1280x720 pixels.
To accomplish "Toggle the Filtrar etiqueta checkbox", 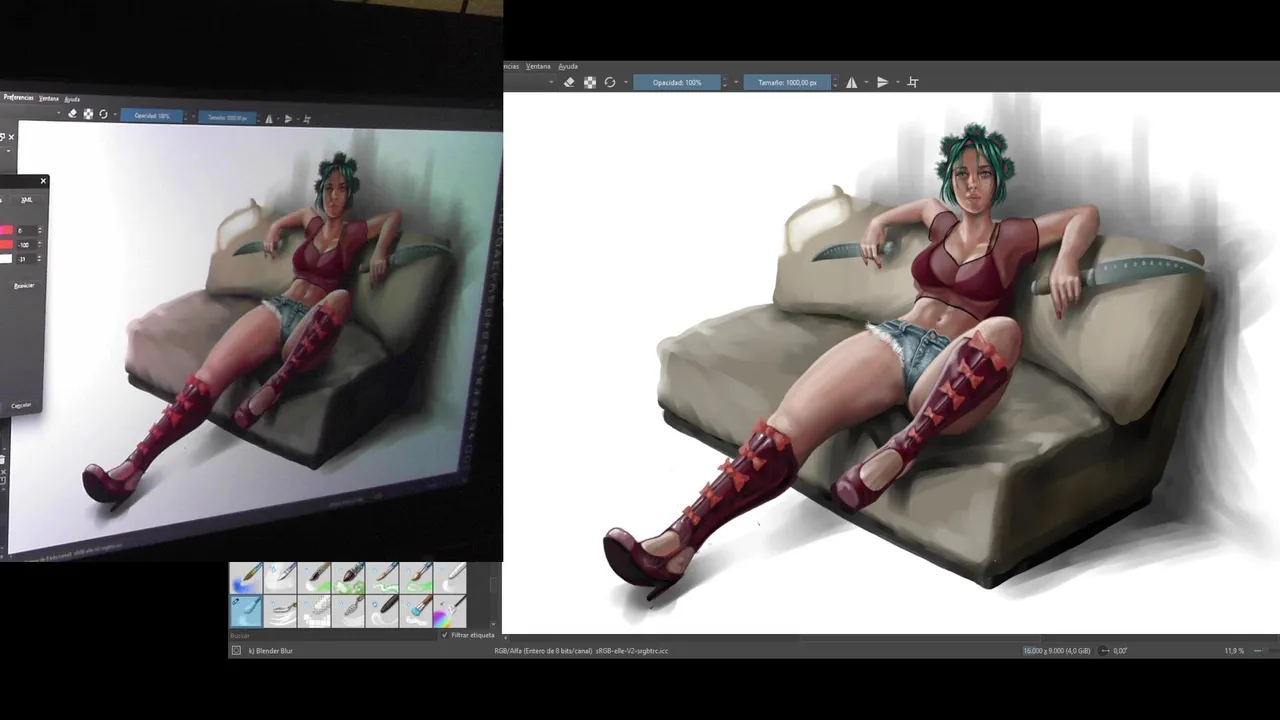I will (445, 635).
